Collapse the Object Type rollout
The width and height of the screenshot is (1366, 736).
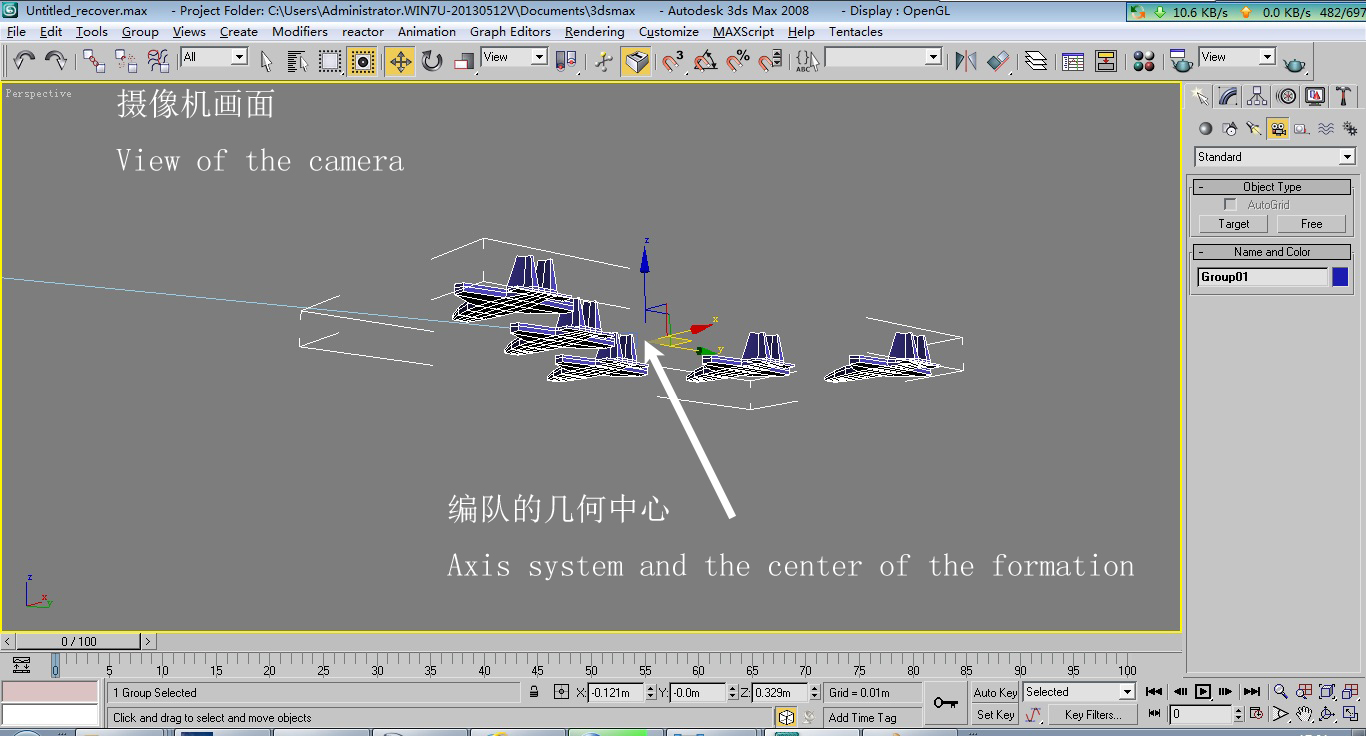pos(1272,187)
